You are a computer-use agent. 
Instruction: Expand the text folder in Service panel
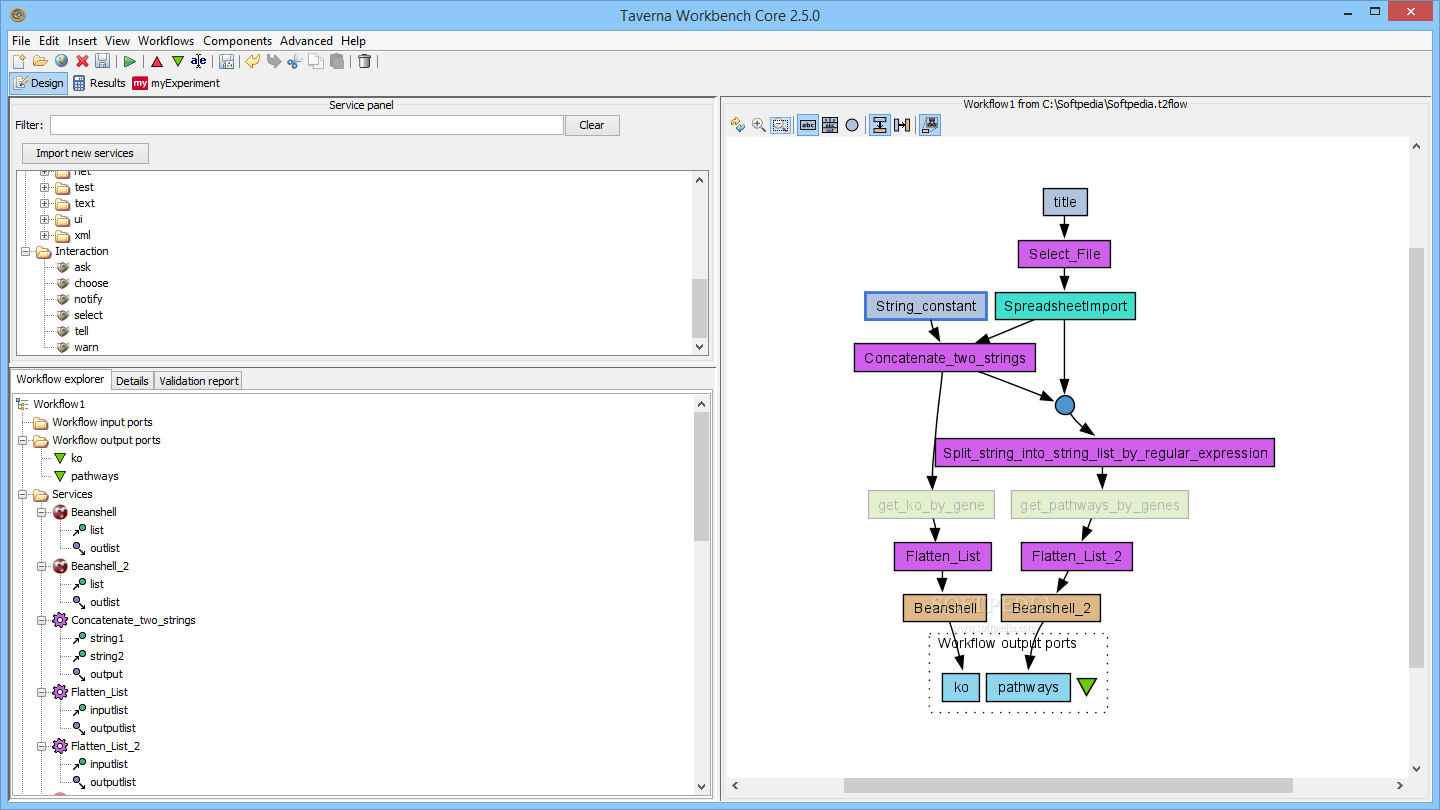tap(45, 203)
